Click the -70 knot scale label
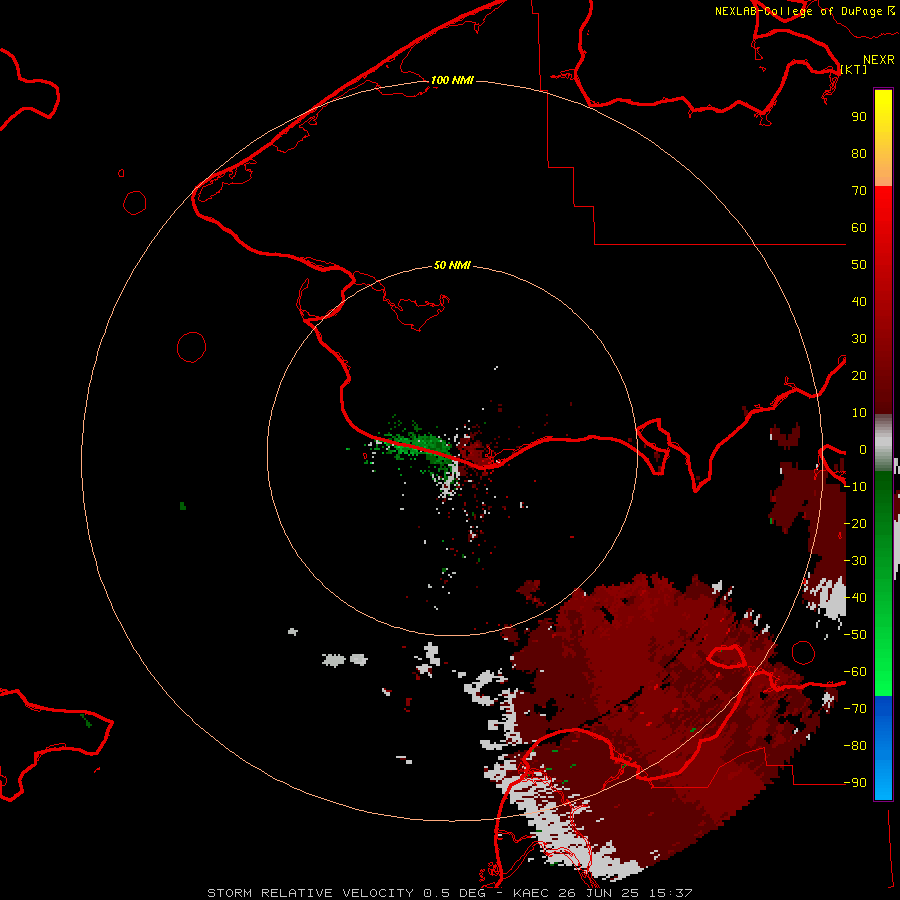The width and height of the screenshot is (900, 900). coord(856,709)
